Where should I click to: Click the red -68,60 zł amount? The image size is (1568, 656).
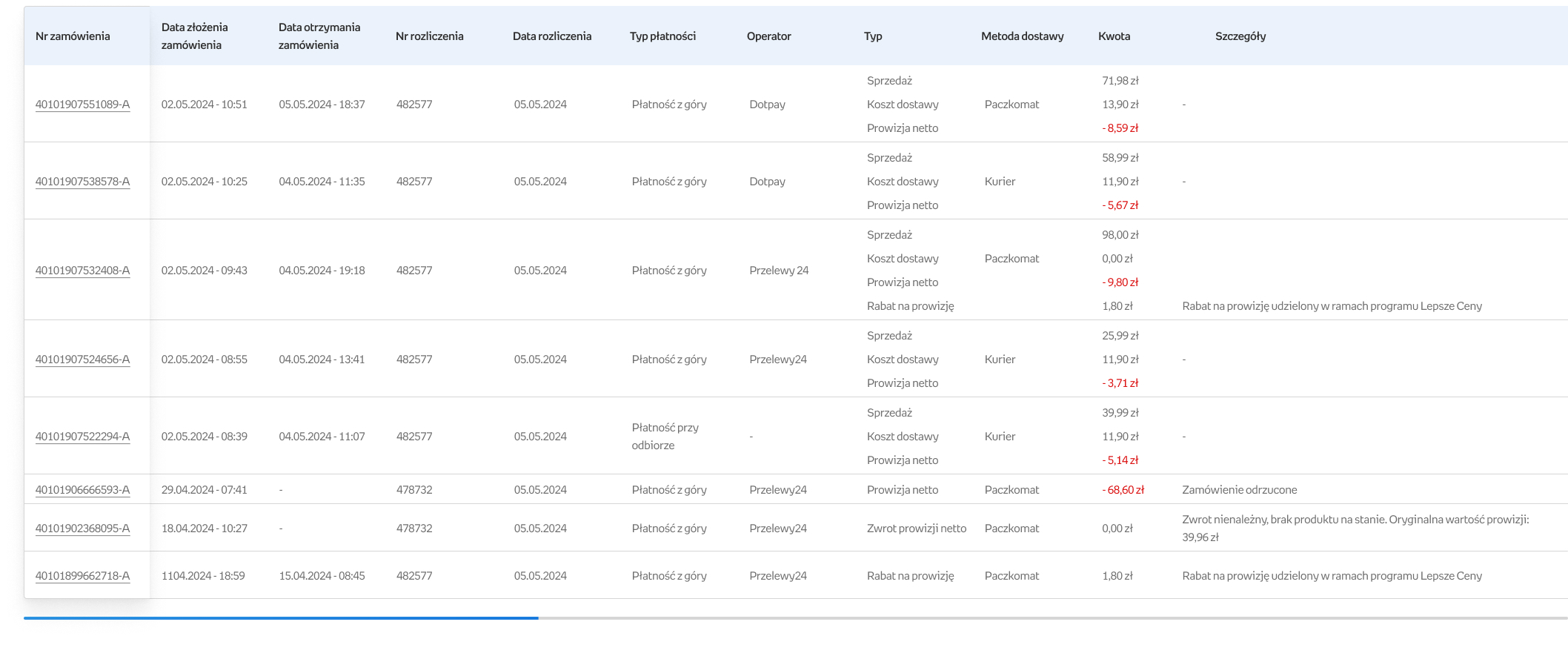(x=1123, y=490)
